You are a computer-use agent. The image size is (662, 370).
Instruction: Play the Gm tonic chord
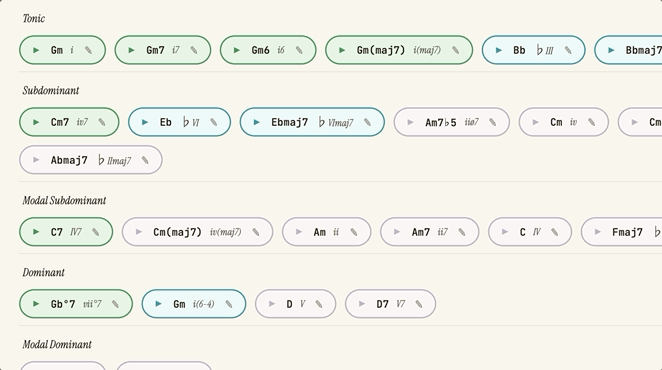[x=36, y=50]
